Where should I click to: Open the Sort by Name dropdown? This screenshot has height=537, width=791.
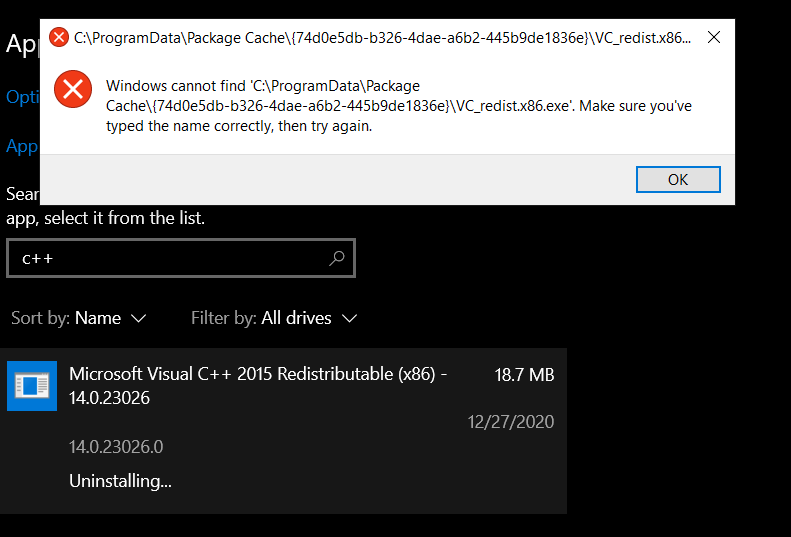[98, 318]
